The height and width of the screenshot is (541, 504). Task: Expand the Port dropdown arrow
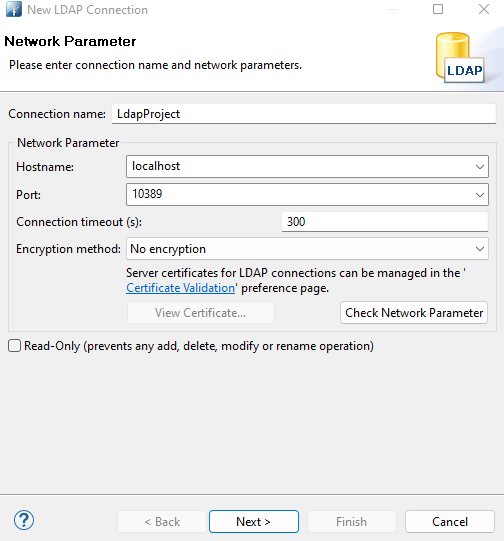coord(480,195)
